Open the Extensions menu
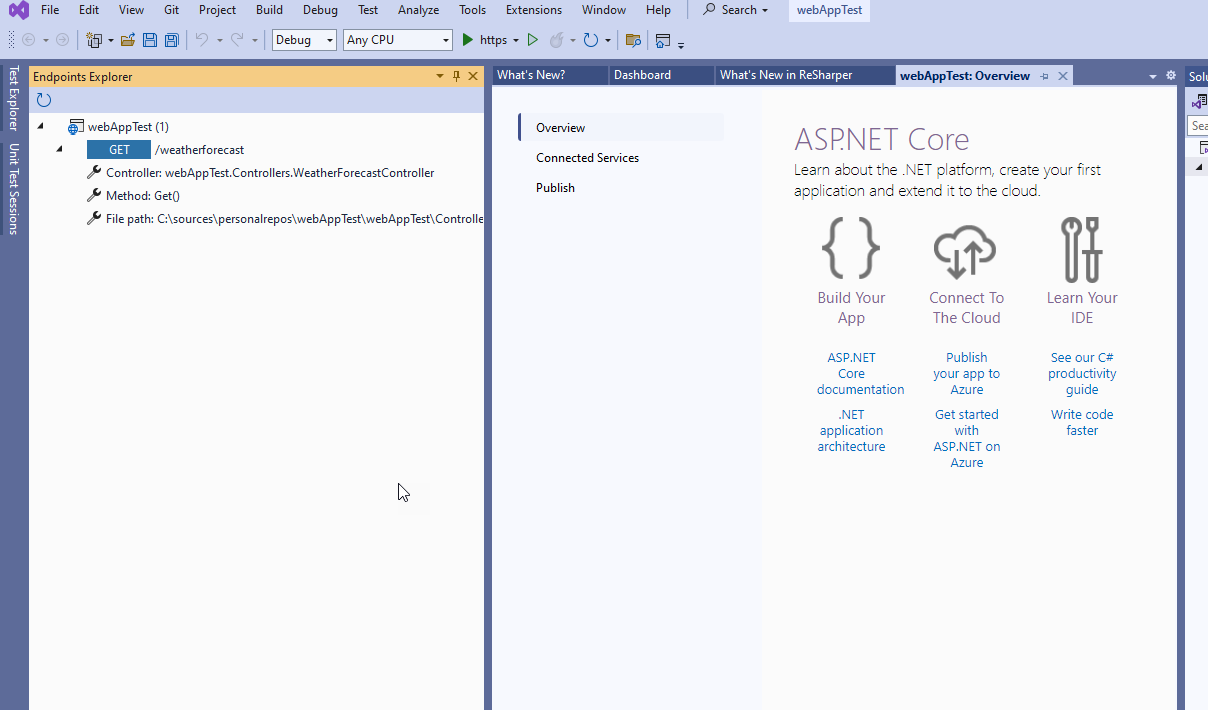 [x=534, y=10]
